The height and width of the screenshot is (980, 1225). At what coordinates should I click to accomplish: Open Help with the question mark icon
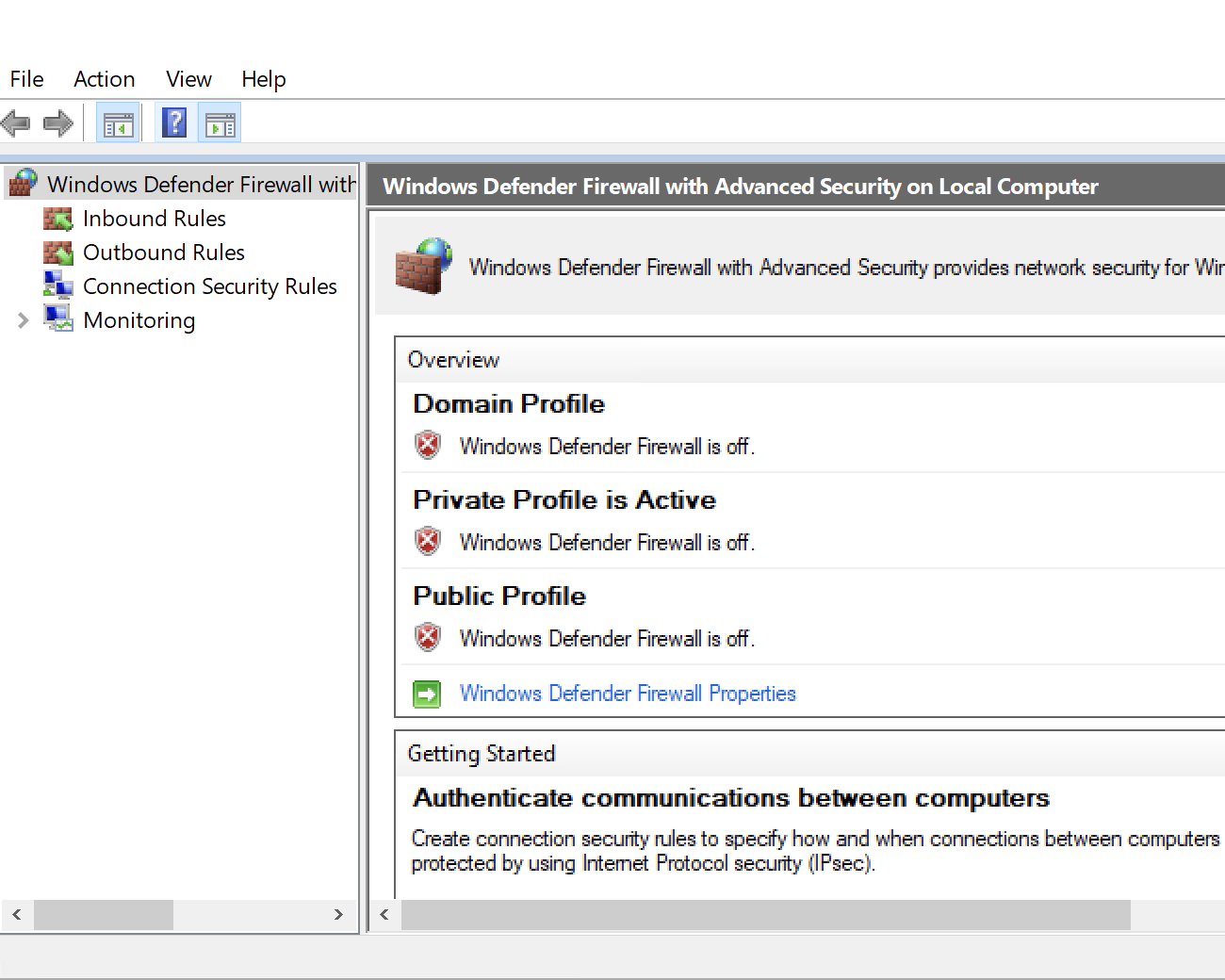click(175, 122)
